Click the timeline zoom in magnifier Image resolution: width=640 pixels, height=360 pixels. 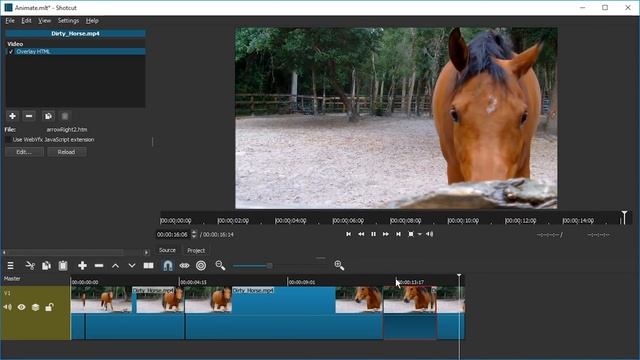pyautogui.click(x=339, y=266)
